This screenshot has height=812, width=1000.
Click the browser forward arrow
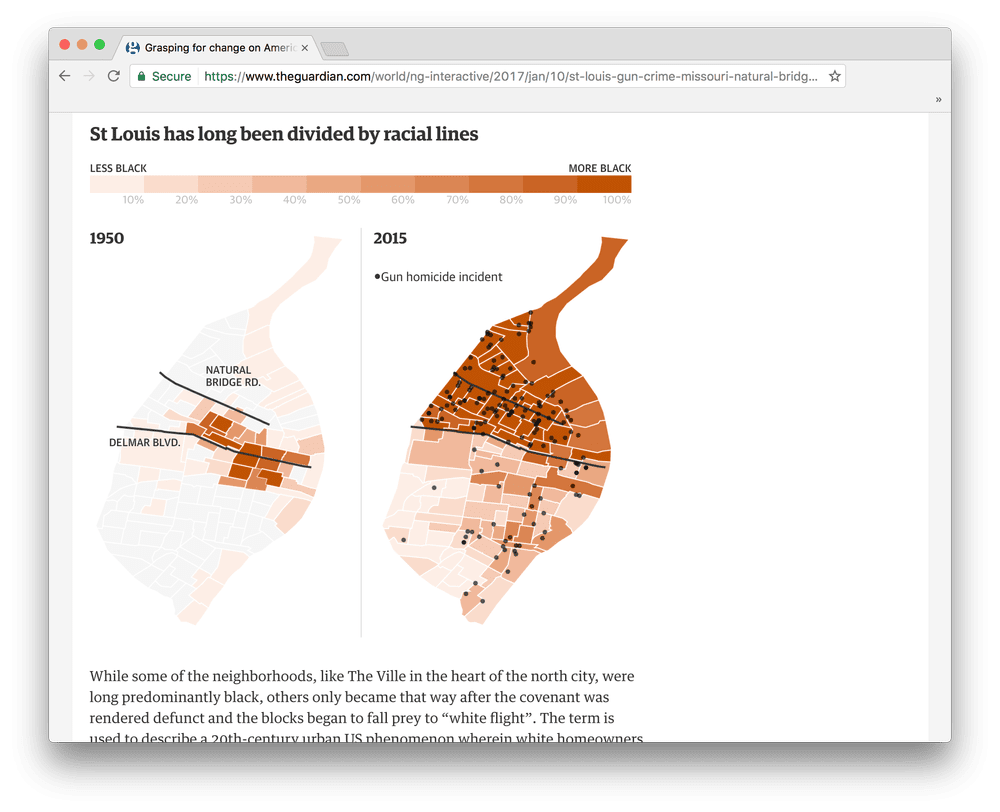(89, 76)
